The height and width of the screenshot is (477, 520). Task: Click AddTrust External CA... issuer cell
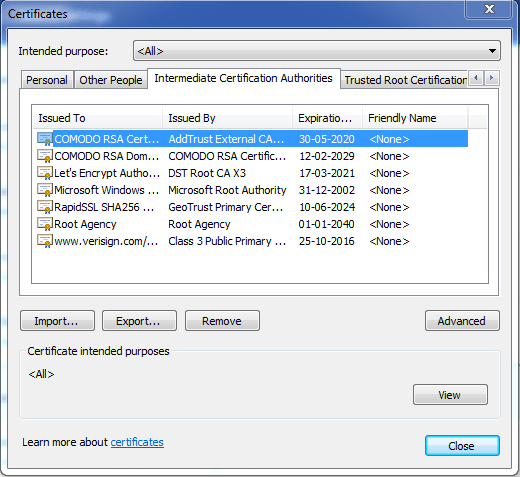[x=226, y=139]
